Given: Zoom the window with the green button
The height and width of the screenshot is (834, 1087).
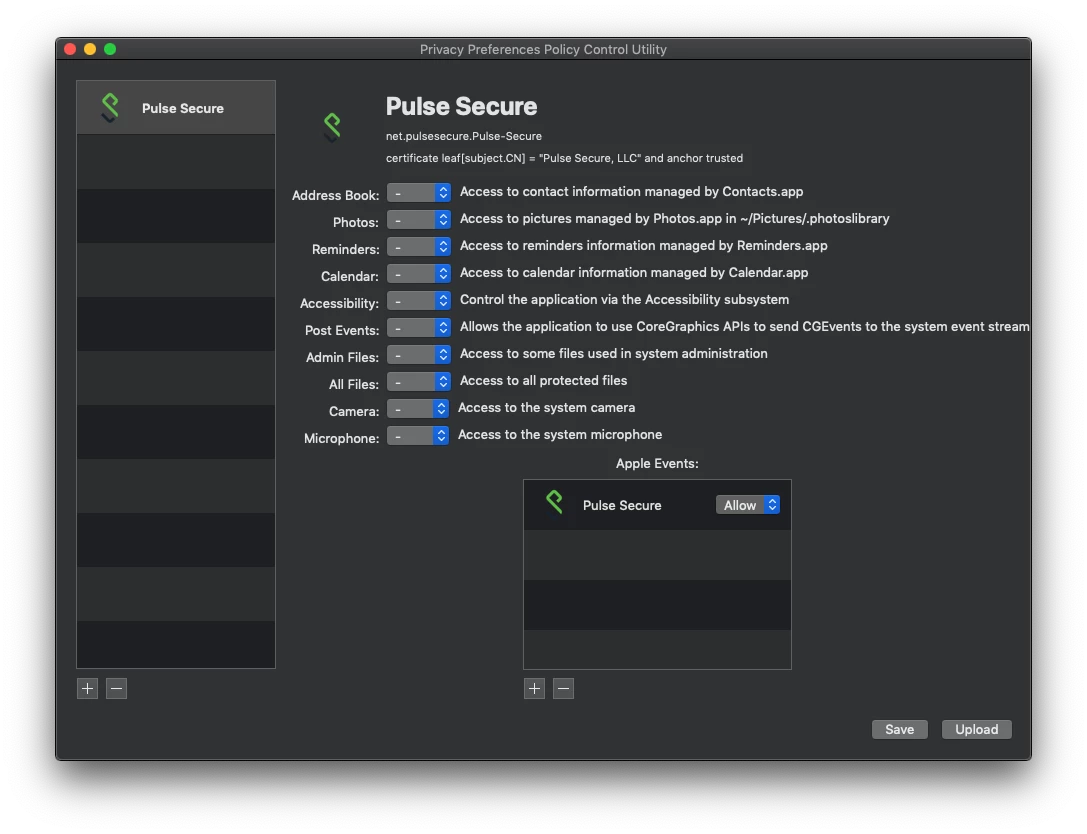Looking at the screenshot, I should (x=110, y=49).
